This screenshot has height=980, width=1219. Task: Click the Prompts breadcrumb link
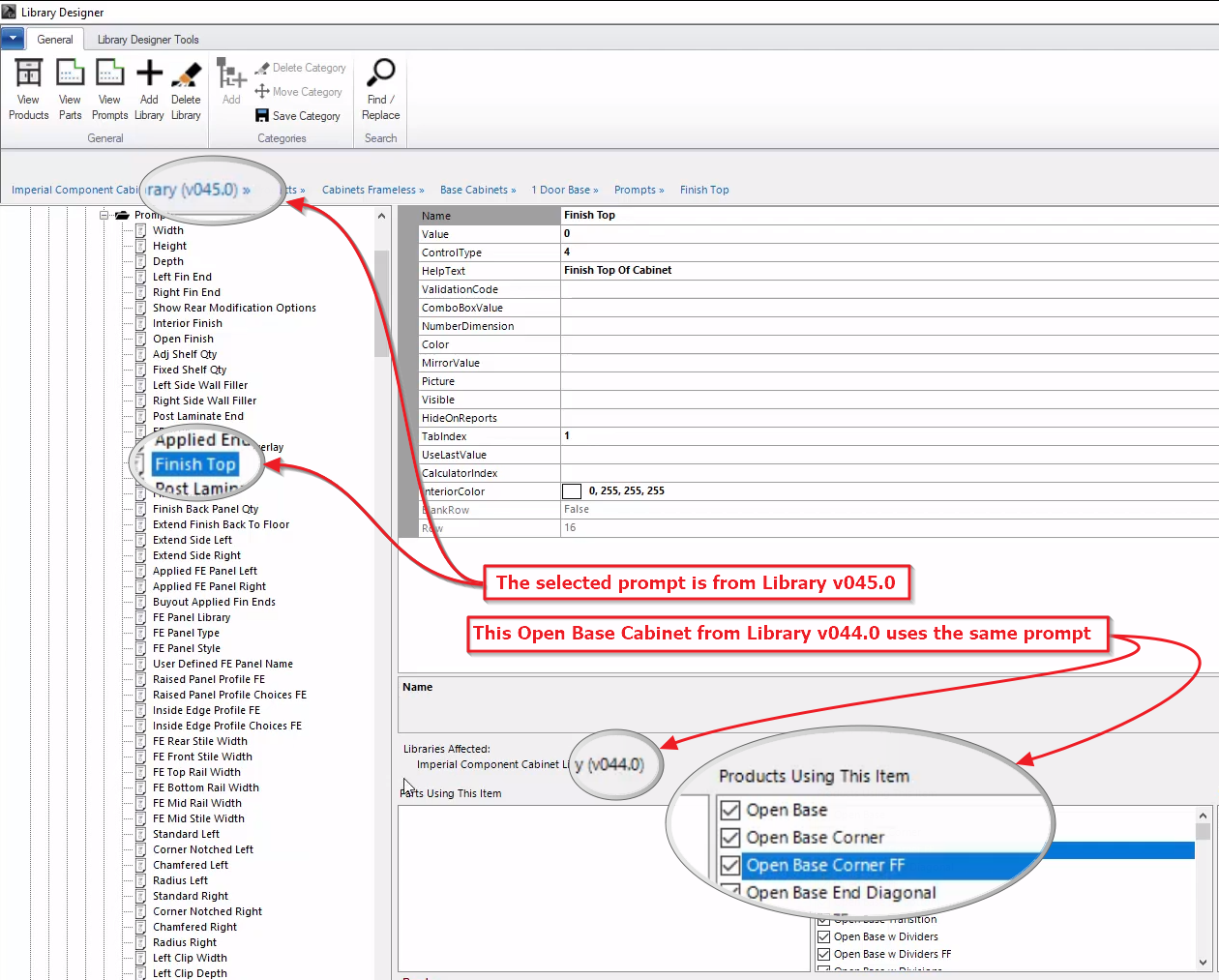coord(639,190)
